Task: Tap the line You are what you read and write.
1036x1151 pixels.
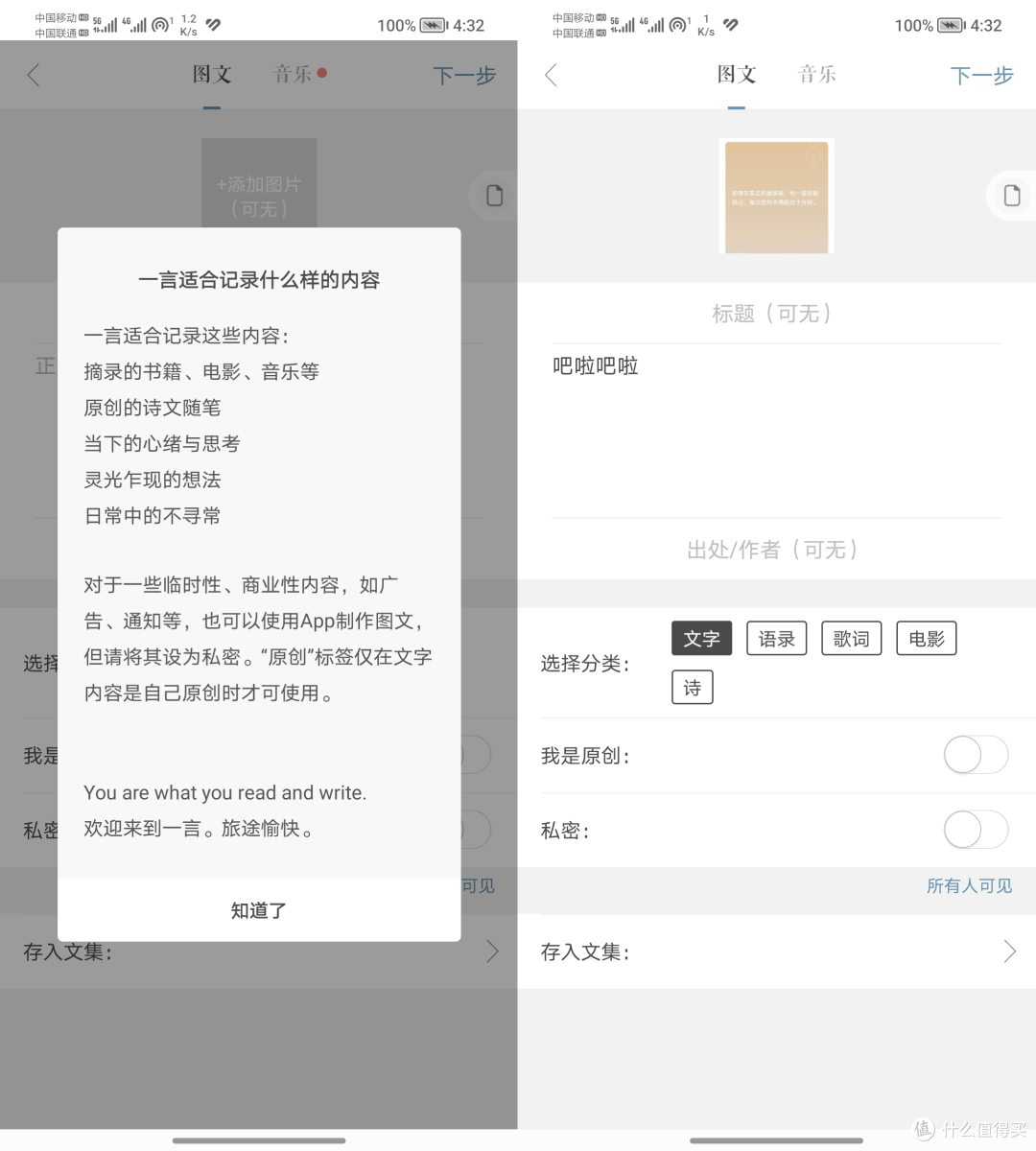Action: (224, 792)
